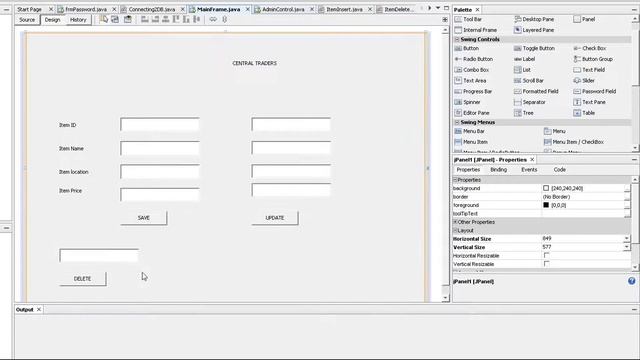Close the Output panel tab

tap(39, 309)
